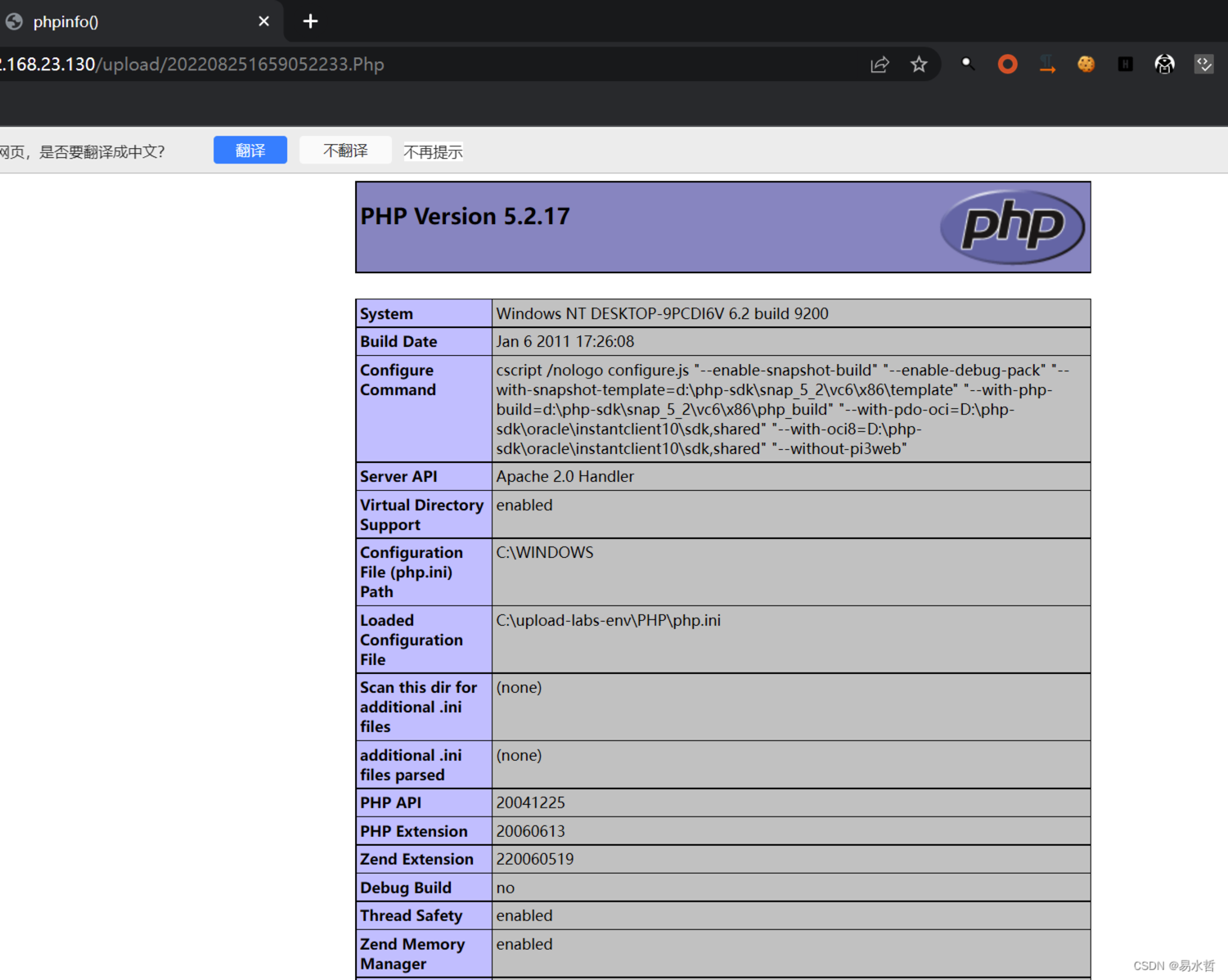Screen dimensions: 1228x980
Task: Open the hooded figure extension icon
Action: point(1164,65)
